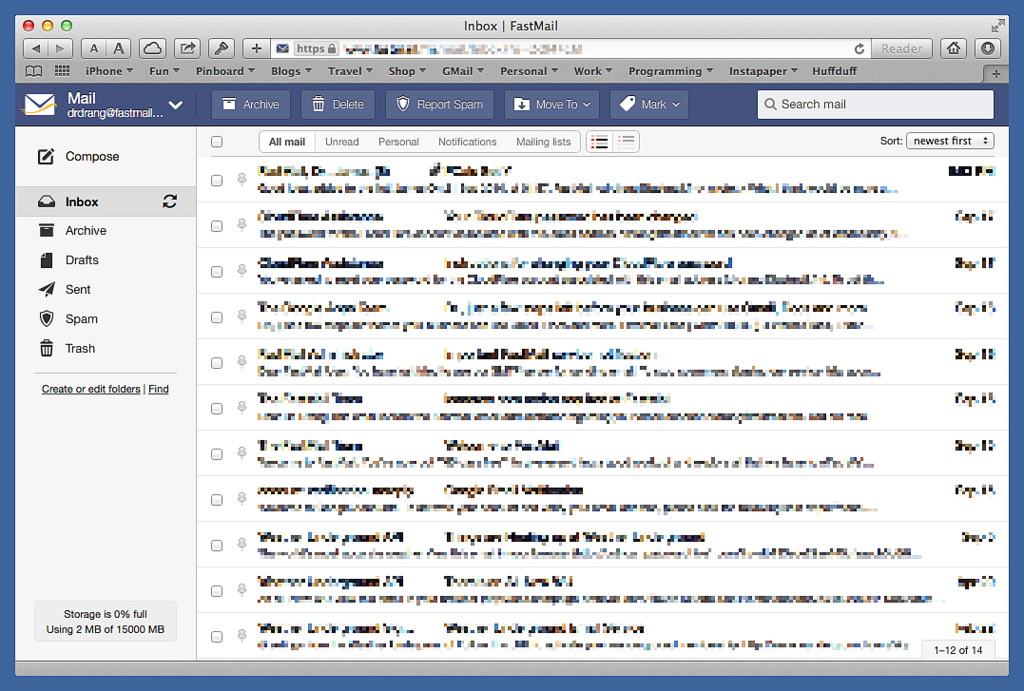Open the Travel bookmarks folder

click(350, 71)
